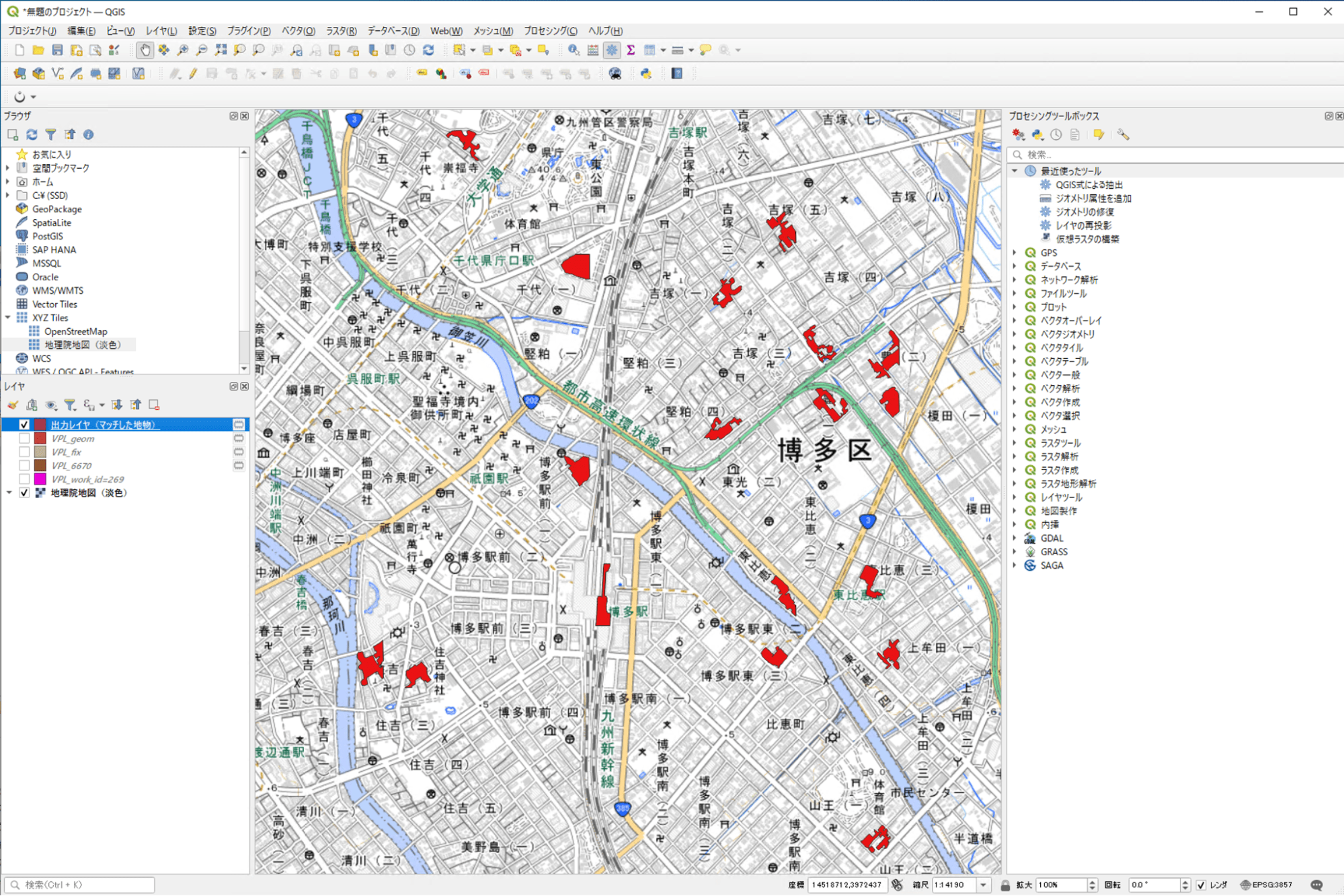The height and width of the screenshot is (896, 1344).
Task: Click the brown swatch of VPL_6670
Action: tap(40, 465)
